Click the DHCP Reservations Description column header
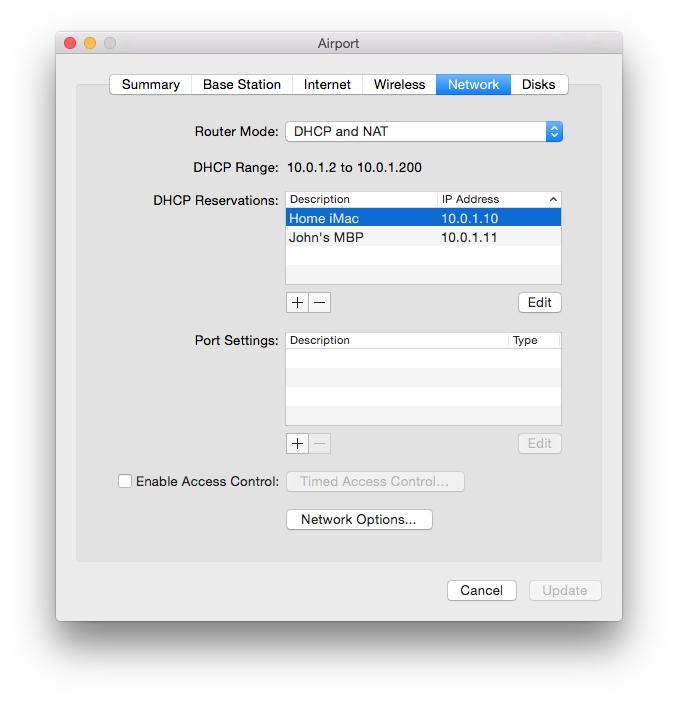Screen dimensions: 678x701 362,199
